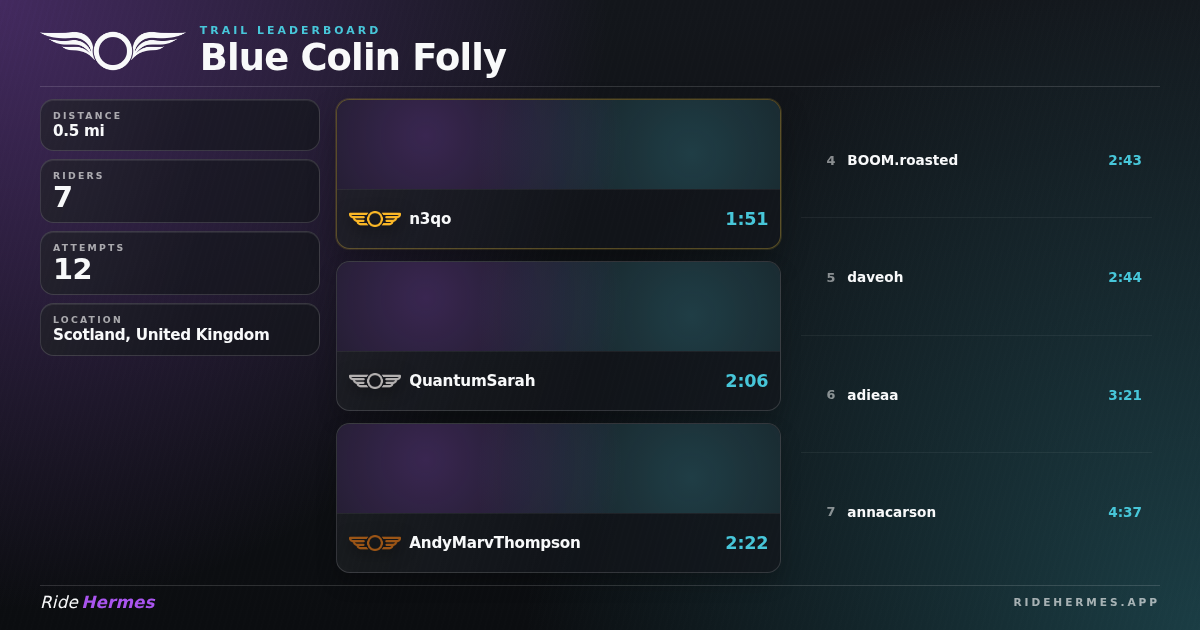Click the Location Scotland, United Kingdom card
The width and height of the screenshot is (1200, 630).
click(x=180, y=329)
